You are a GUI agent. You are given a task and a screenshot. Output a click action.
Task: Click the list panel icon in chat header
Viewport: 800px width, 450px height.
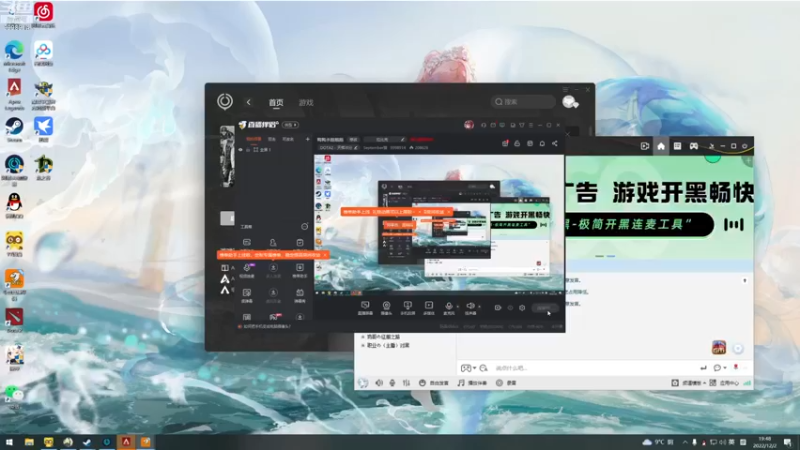tap(677, 146)
